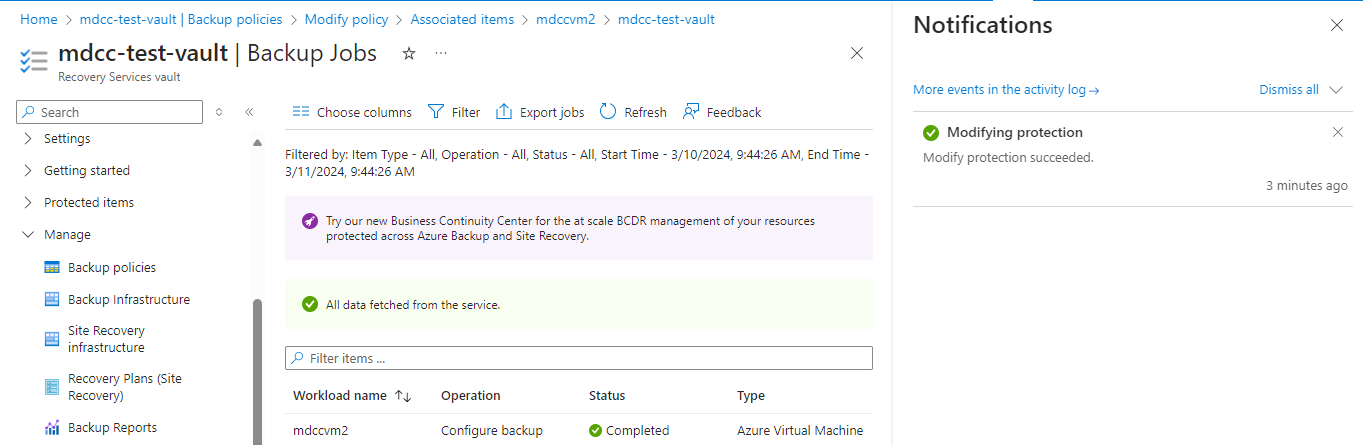The width and height of the screenshot is (1363, 445).
Task: Open Backup Infrastructure menu item
Action: pos(128,299)
